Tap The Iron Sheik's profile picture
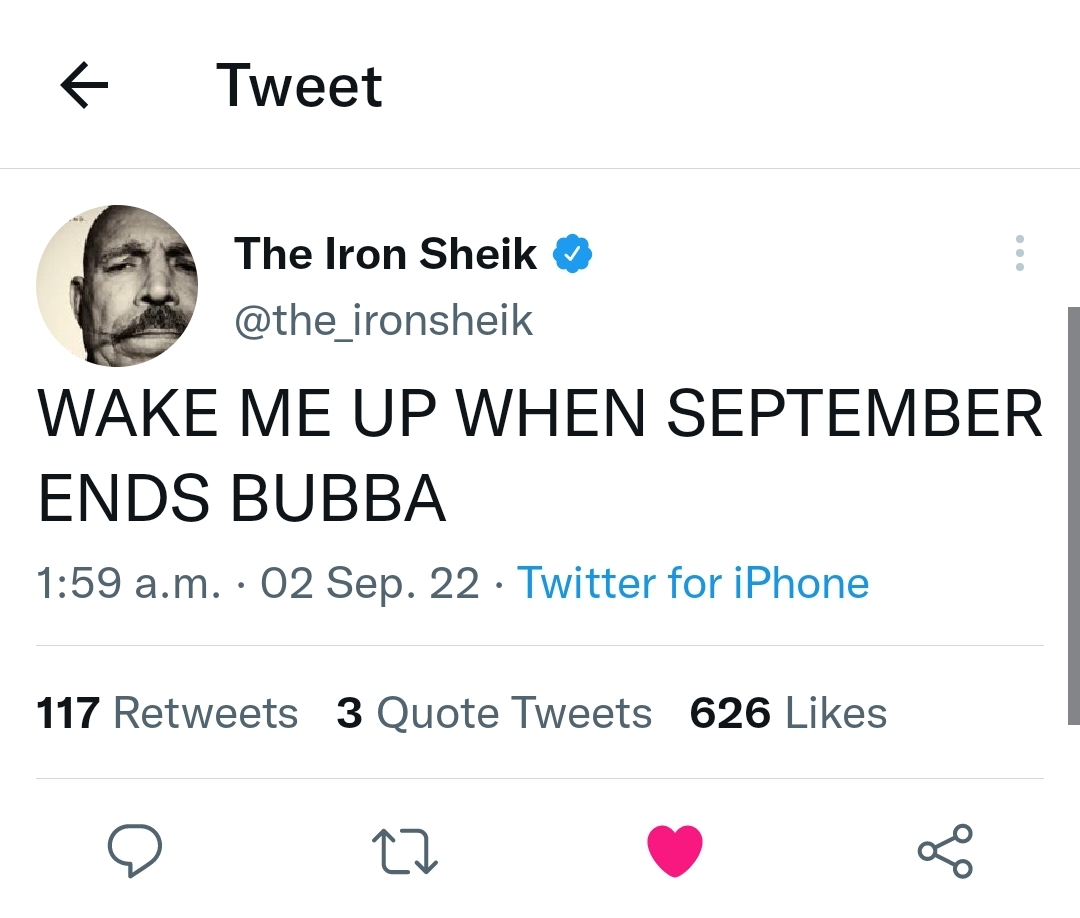 pyautogui.click(x=117, y=286)
